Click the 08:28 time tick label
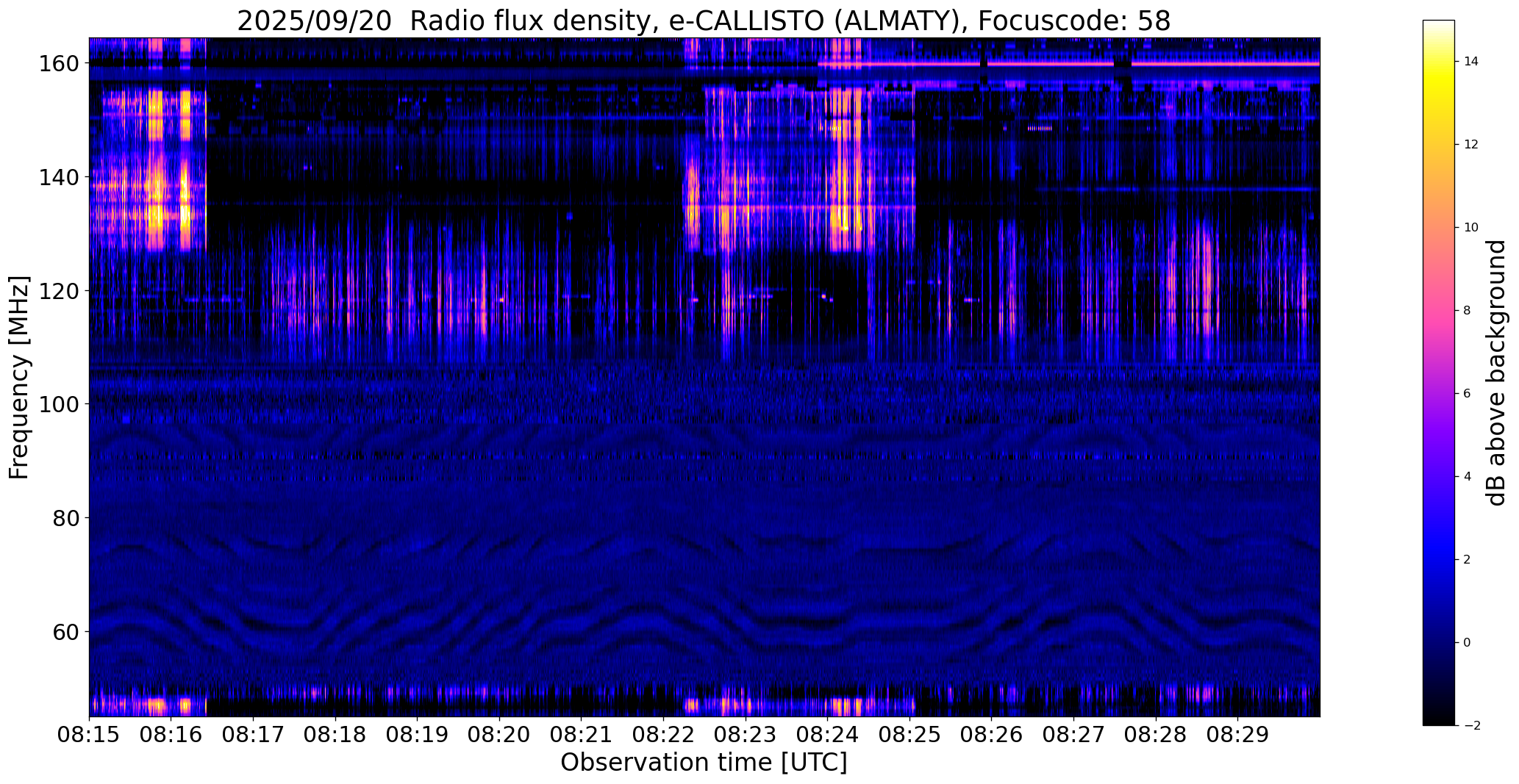This screenshot has width=1519, height=784. (1156, 736)
